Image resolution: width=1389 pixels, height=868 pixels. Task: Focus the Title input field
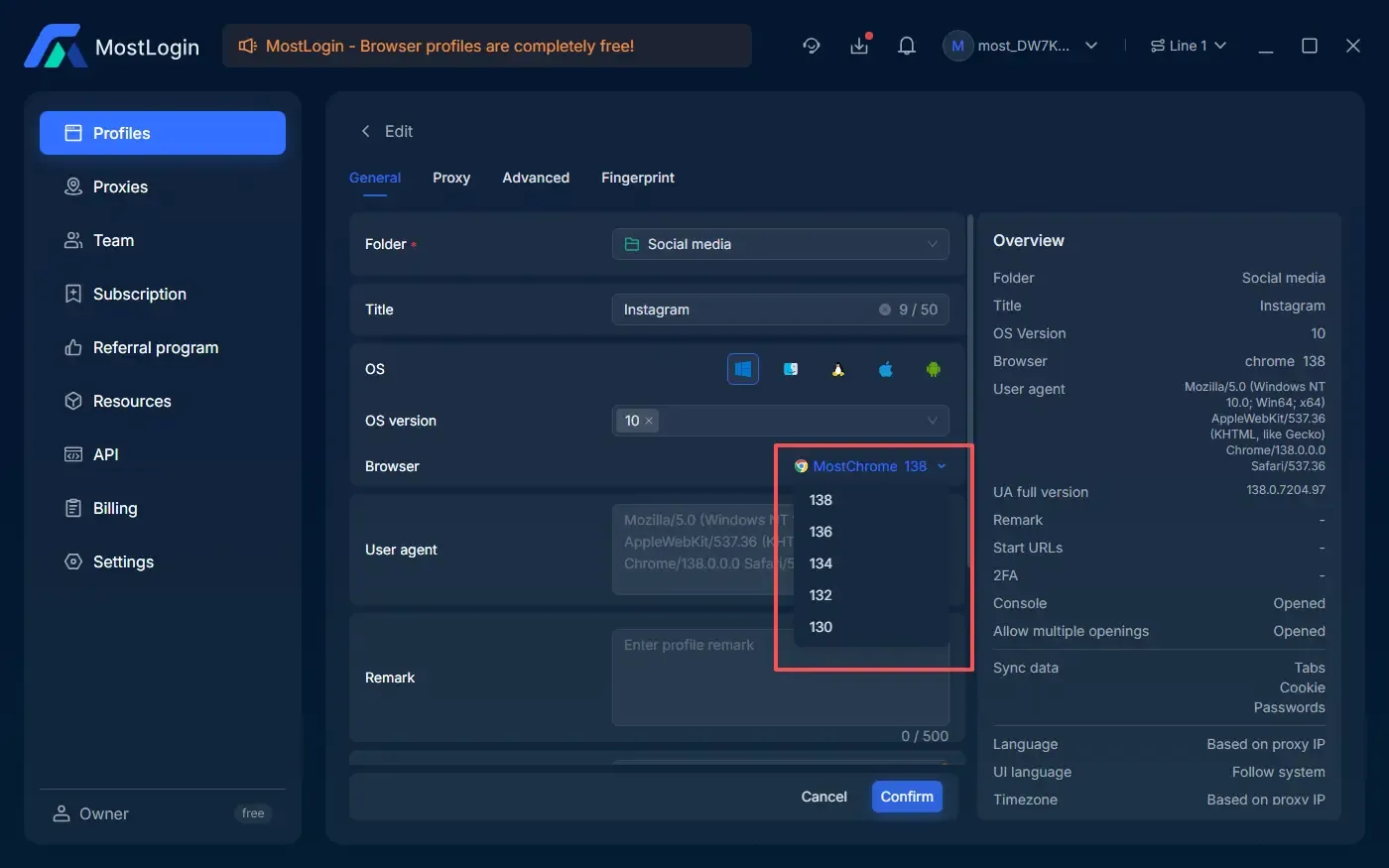coord(781,310)
